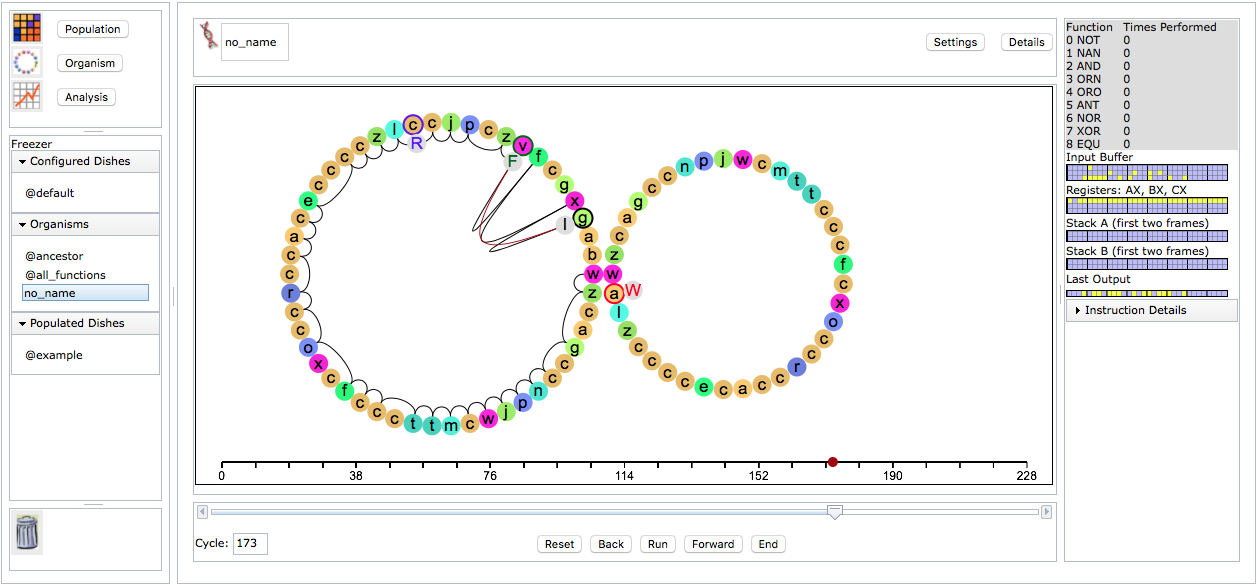Click the 2 AND function row
Screen dimensions: 1257x585
pos(1152,66)
